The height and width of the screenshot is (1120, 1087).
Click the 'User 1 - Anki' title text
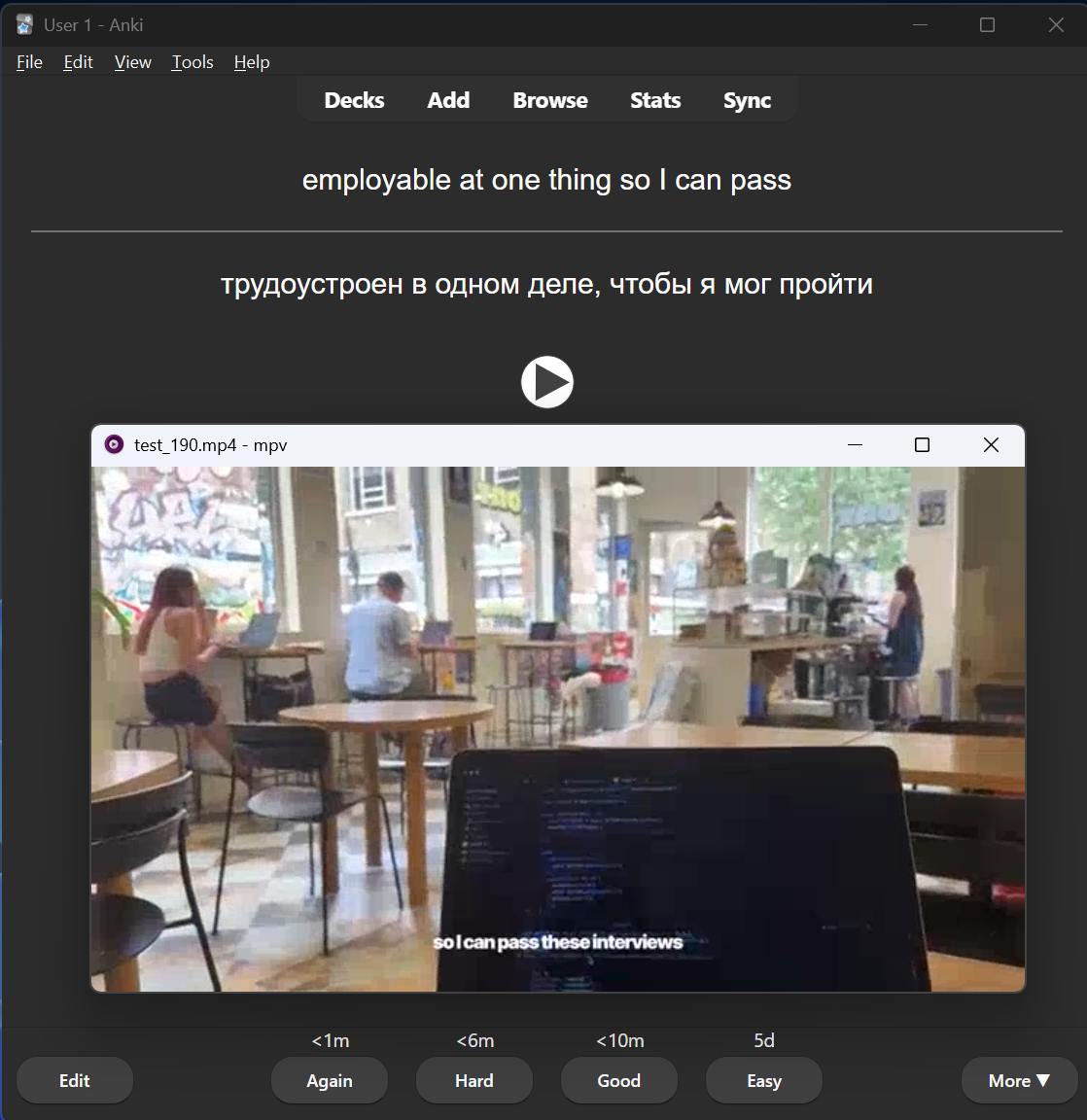click(93, 25)
